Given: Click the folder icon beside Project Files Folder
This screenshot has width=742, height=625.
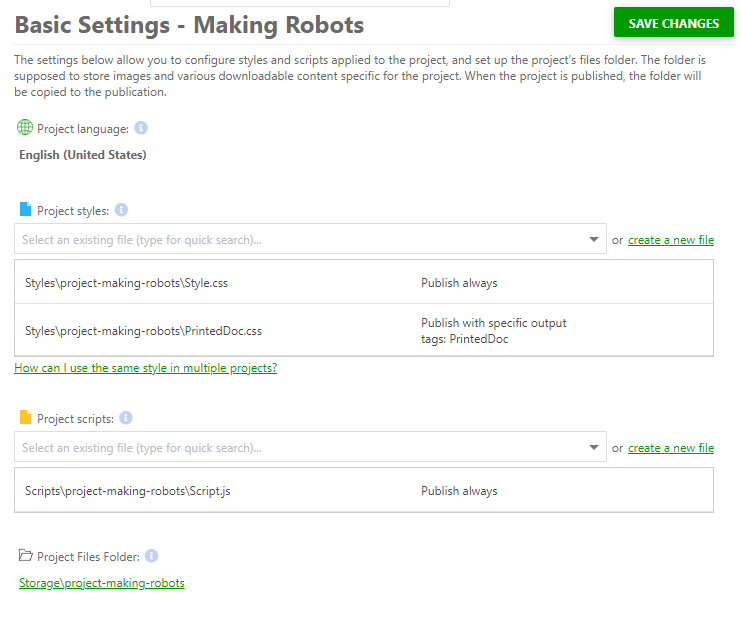Looking at the screenshot, I should 26,555.
